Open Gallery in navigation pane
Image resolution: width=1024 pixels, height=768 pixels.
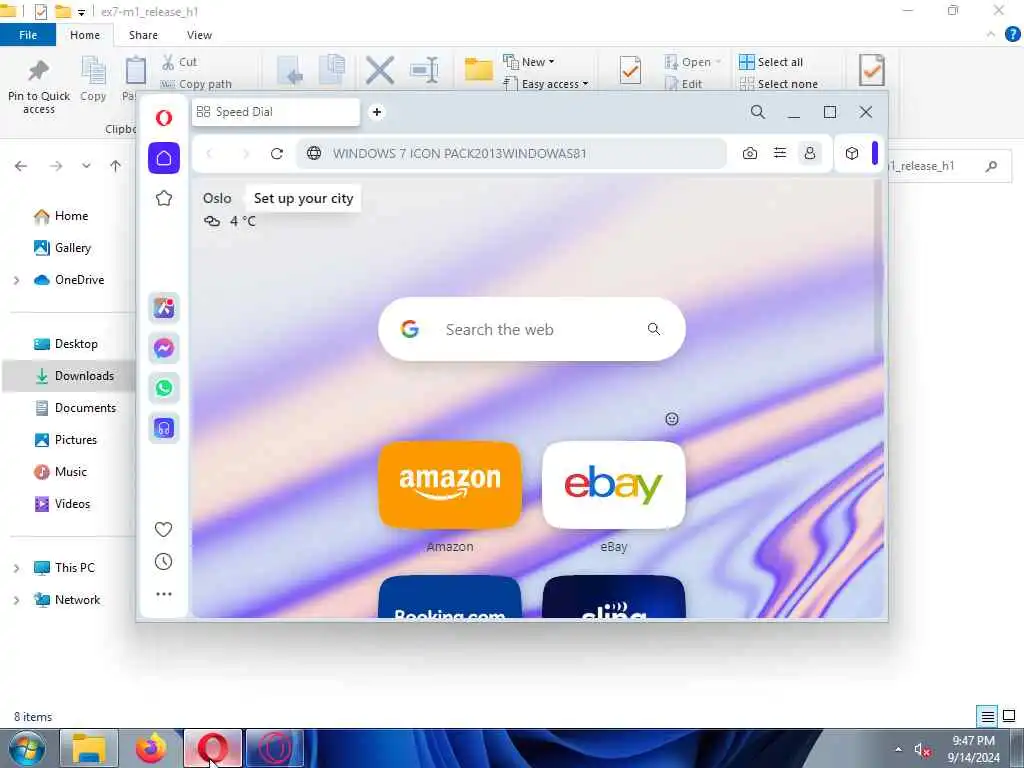tap(63, 248)
